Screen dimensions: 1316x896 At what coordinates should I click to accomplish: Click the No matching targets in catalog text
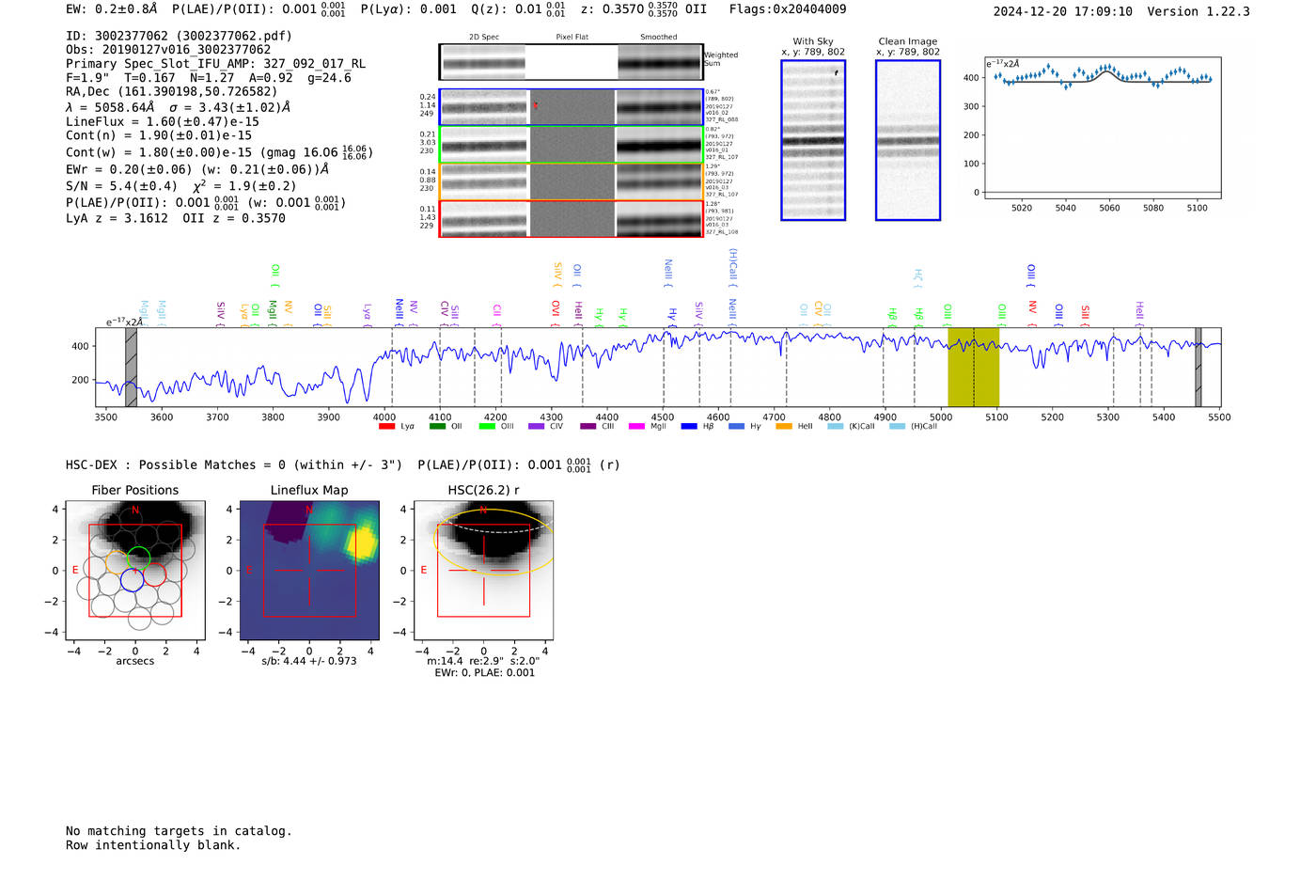179,831
